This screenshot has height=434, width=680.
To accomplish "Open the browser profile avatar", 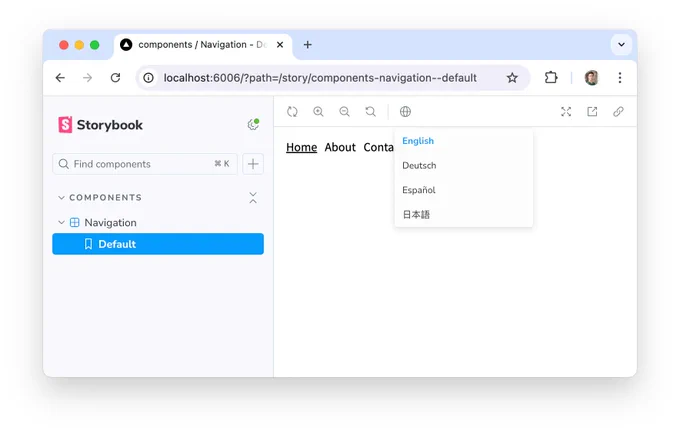I will pos(592,78).
